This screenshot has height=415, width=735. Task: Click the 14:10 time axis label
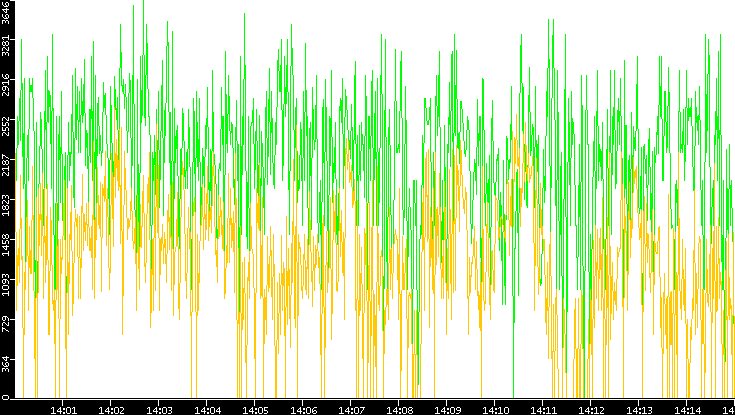495,410
